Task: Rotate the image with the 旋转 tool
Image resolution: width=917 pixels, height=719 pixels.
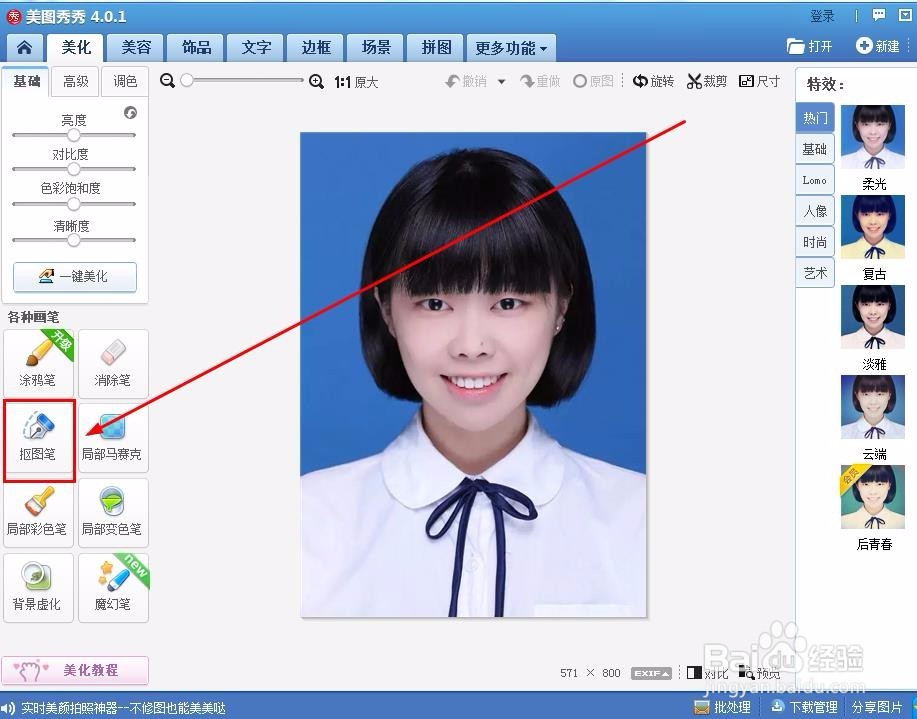Action: coord(653,81)
